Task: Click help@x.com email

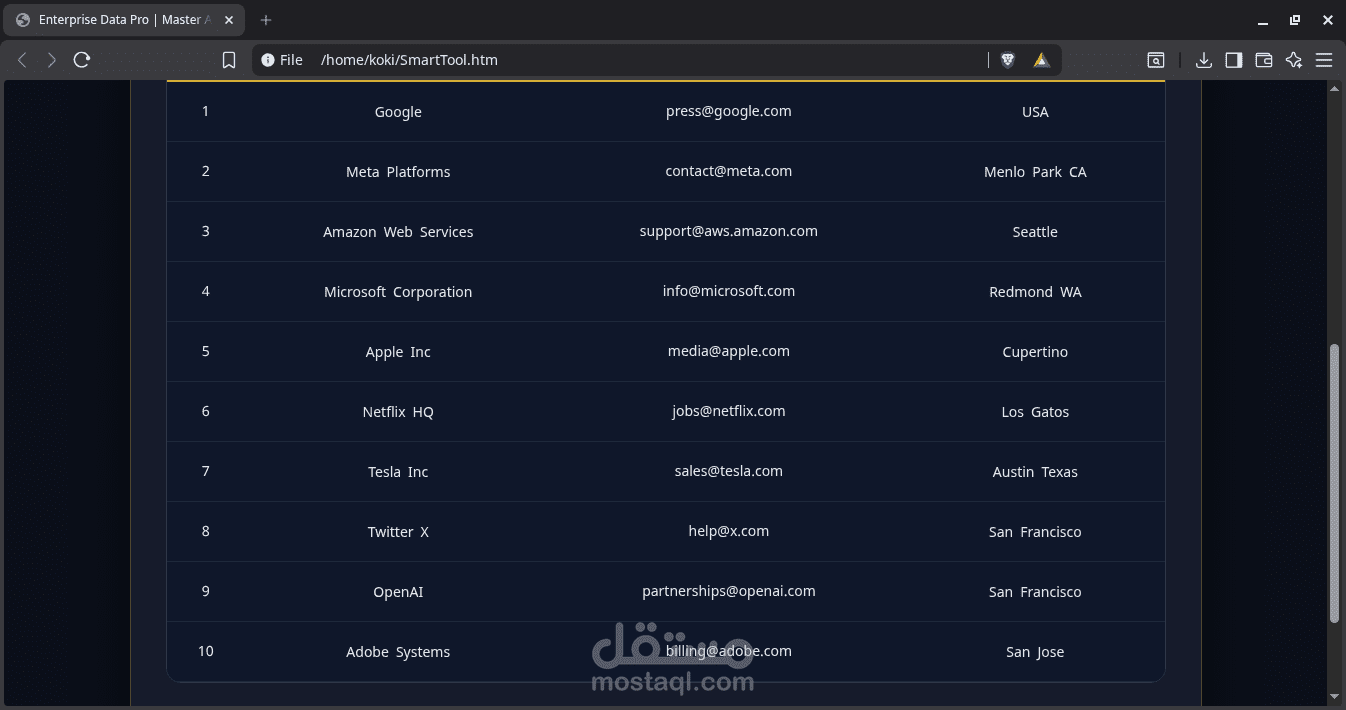Action: (x=728, y=531)
